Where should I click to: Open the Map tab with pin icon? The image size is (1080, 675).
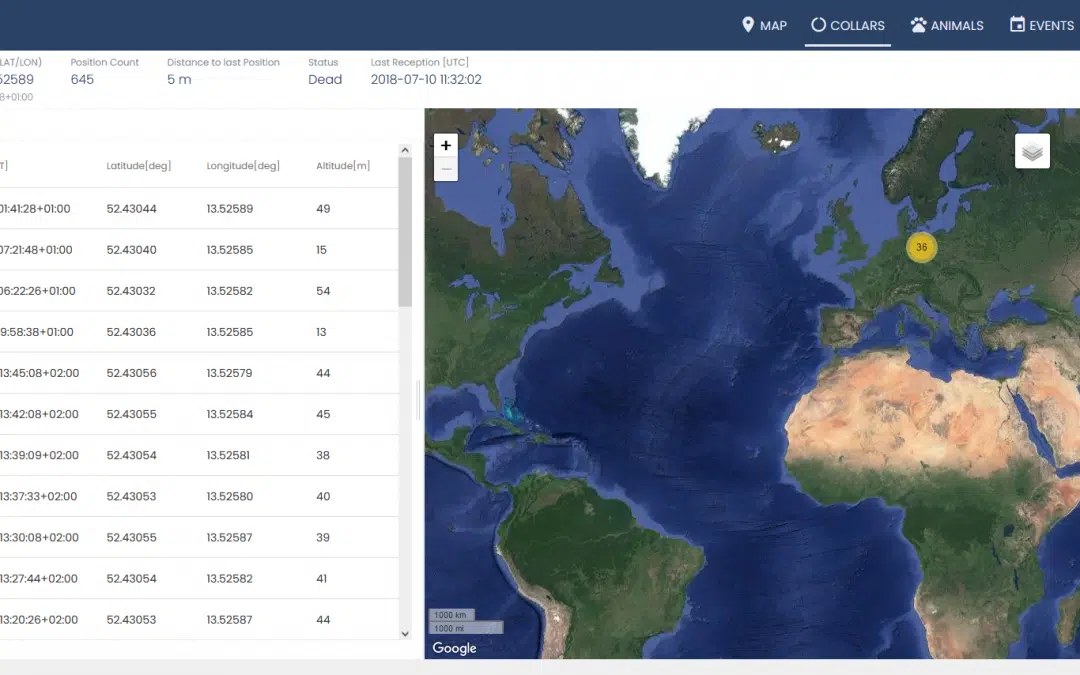click(764, 25)
